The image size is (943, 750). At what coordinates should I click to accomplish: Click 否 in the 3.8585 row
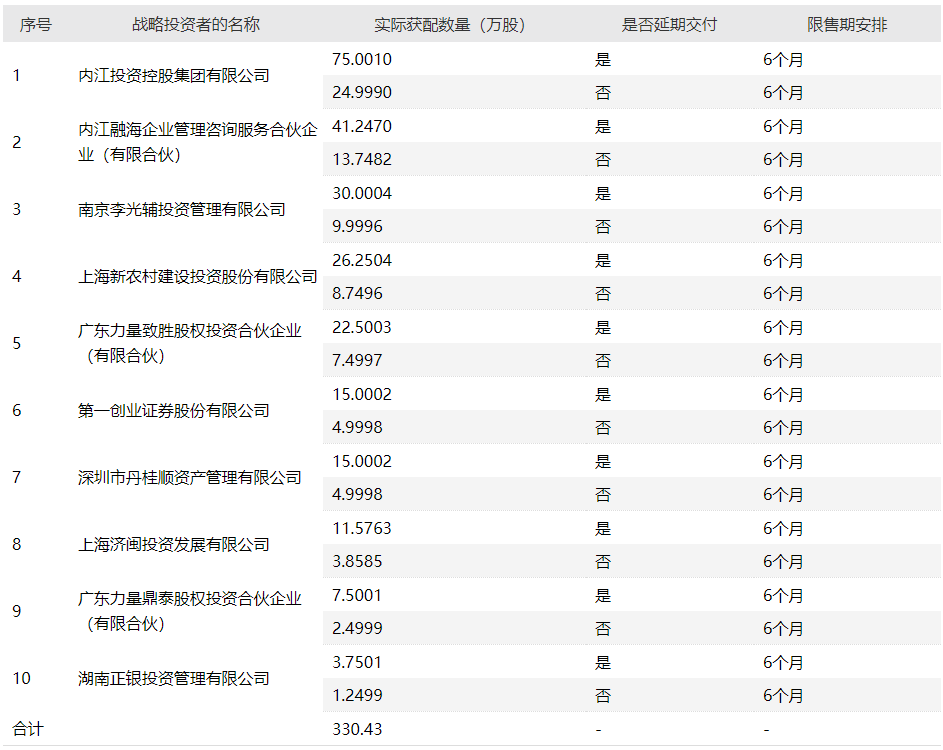tap(603, 562)
